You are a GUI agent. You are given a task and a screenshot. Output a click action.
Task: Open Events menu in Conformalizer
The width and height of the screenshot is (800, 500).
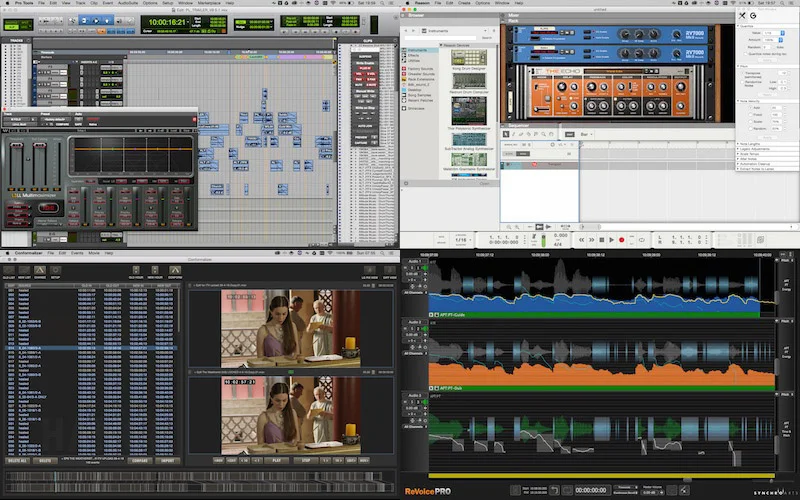[x=77, y=253]
